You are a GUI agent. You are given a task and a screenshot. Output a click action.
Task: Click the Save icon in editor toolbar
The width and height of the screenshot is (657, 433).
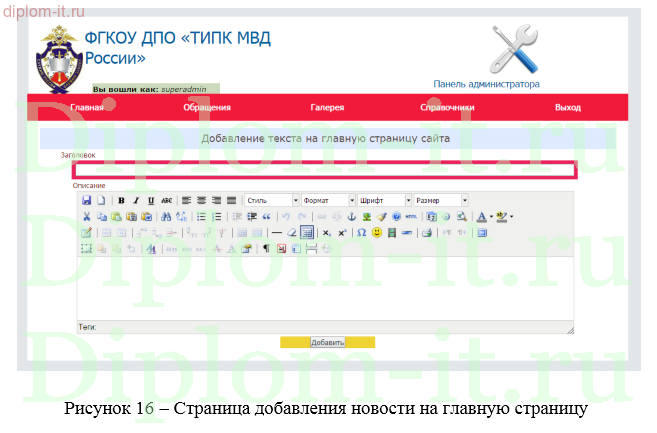tap(87, 200)
